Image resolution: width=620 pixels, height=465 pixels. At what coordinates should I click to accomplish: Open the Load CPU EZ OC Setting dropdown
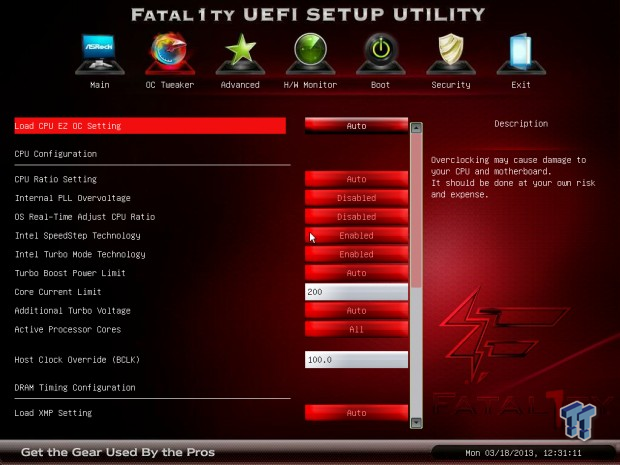point(356,126)
